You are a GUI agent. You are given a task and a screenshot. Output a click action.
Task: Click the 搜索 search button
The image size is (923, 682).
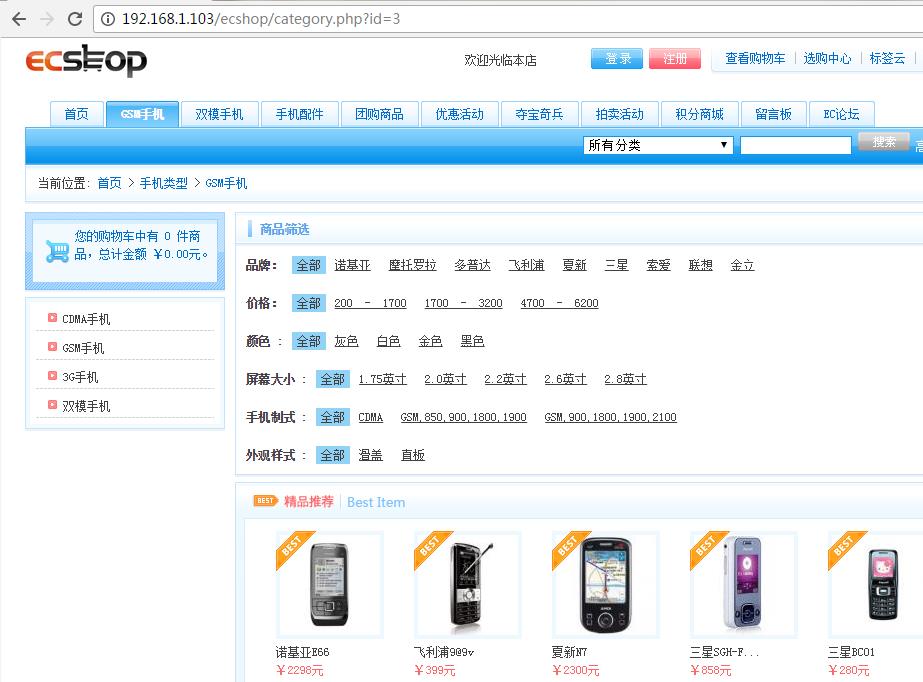884,142
